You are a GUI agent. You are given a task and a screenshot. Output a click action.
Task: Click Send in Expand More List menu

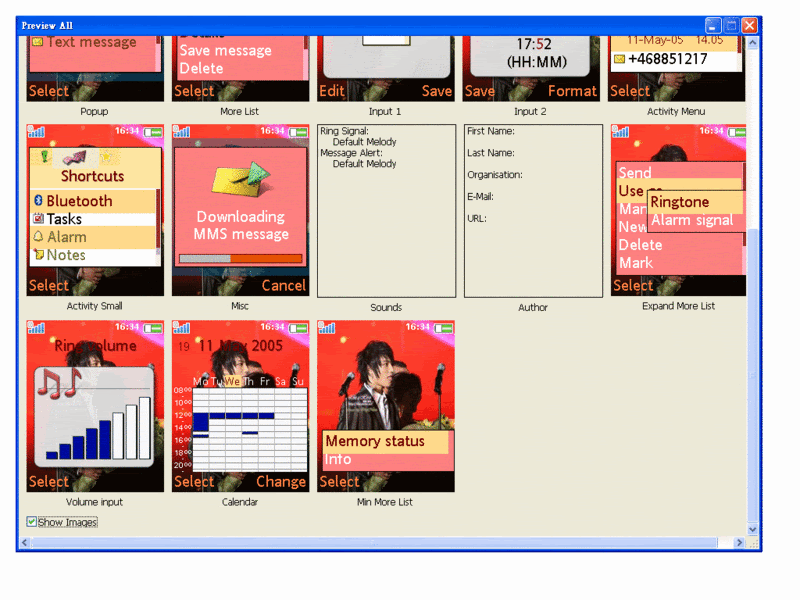[635, 173]
